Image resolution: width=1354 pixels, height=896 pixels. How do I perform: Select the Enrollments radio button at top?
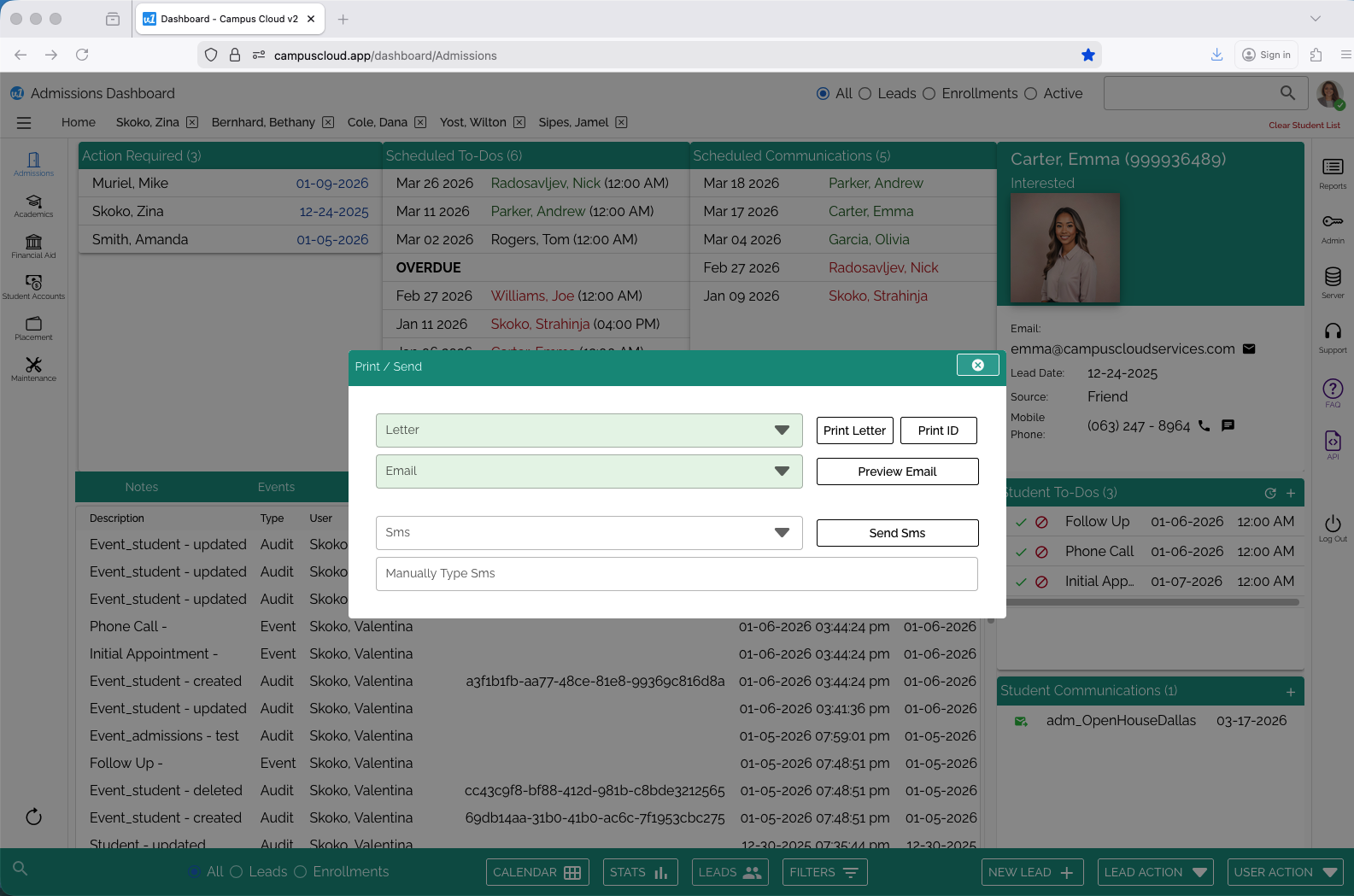[929, 94]
